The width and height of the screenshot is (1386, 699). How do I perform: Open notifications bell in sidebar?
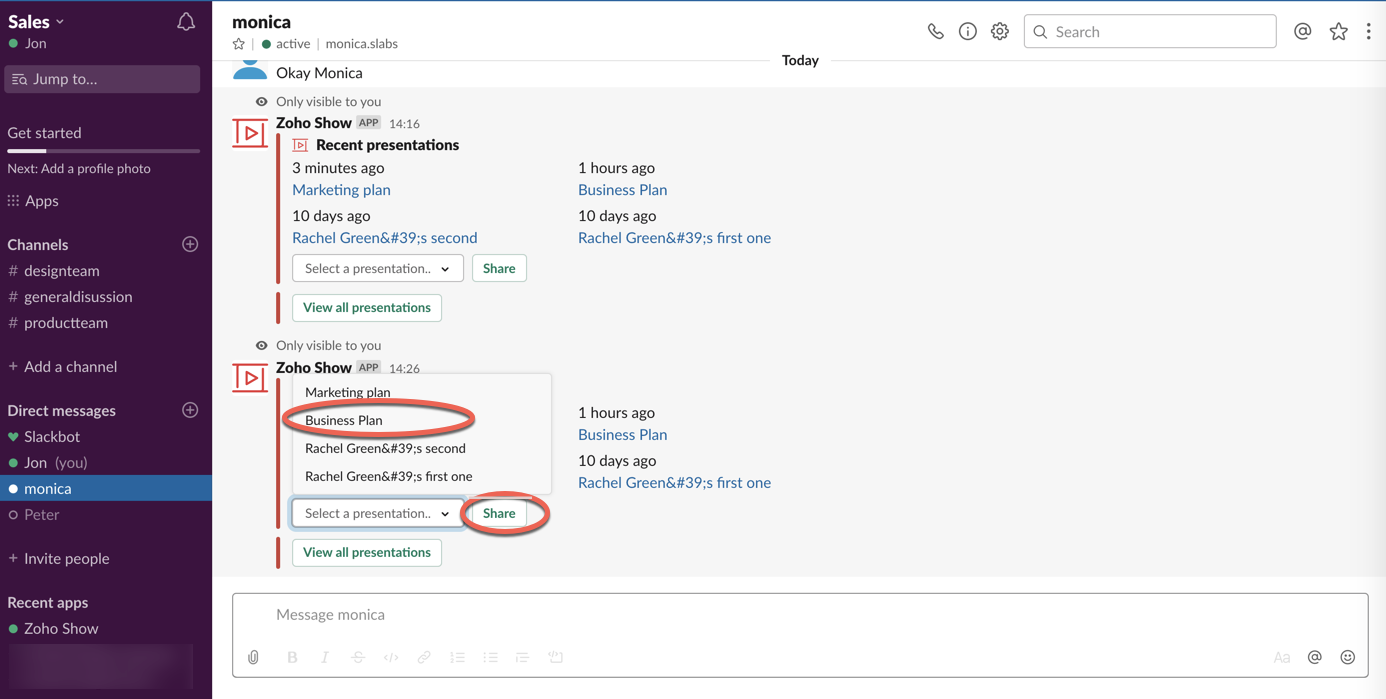(186, 22)
